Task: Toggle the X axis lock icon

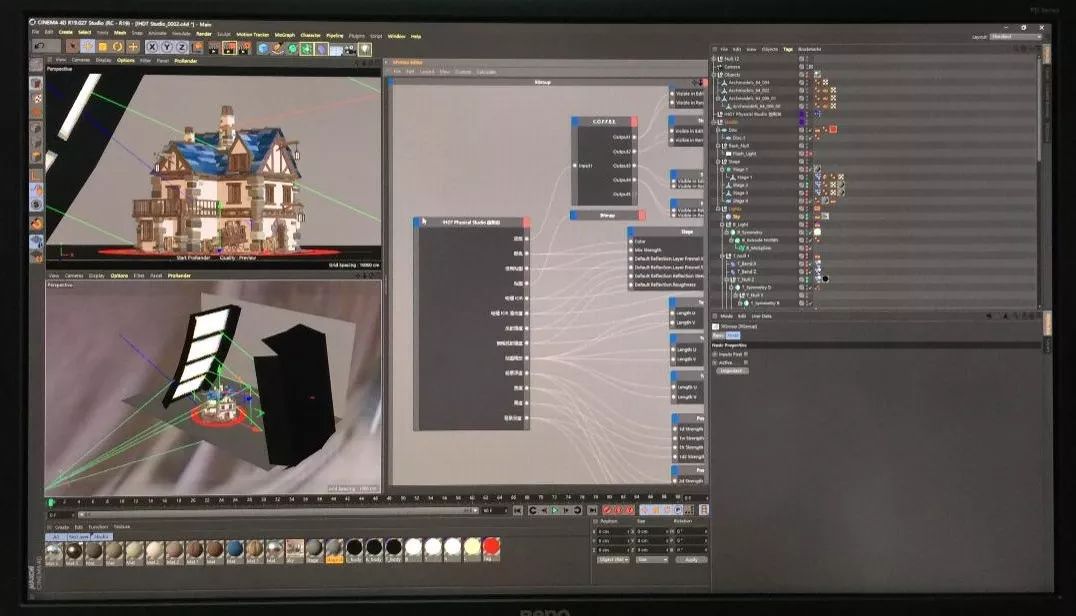Action: (x=153, y=46)
